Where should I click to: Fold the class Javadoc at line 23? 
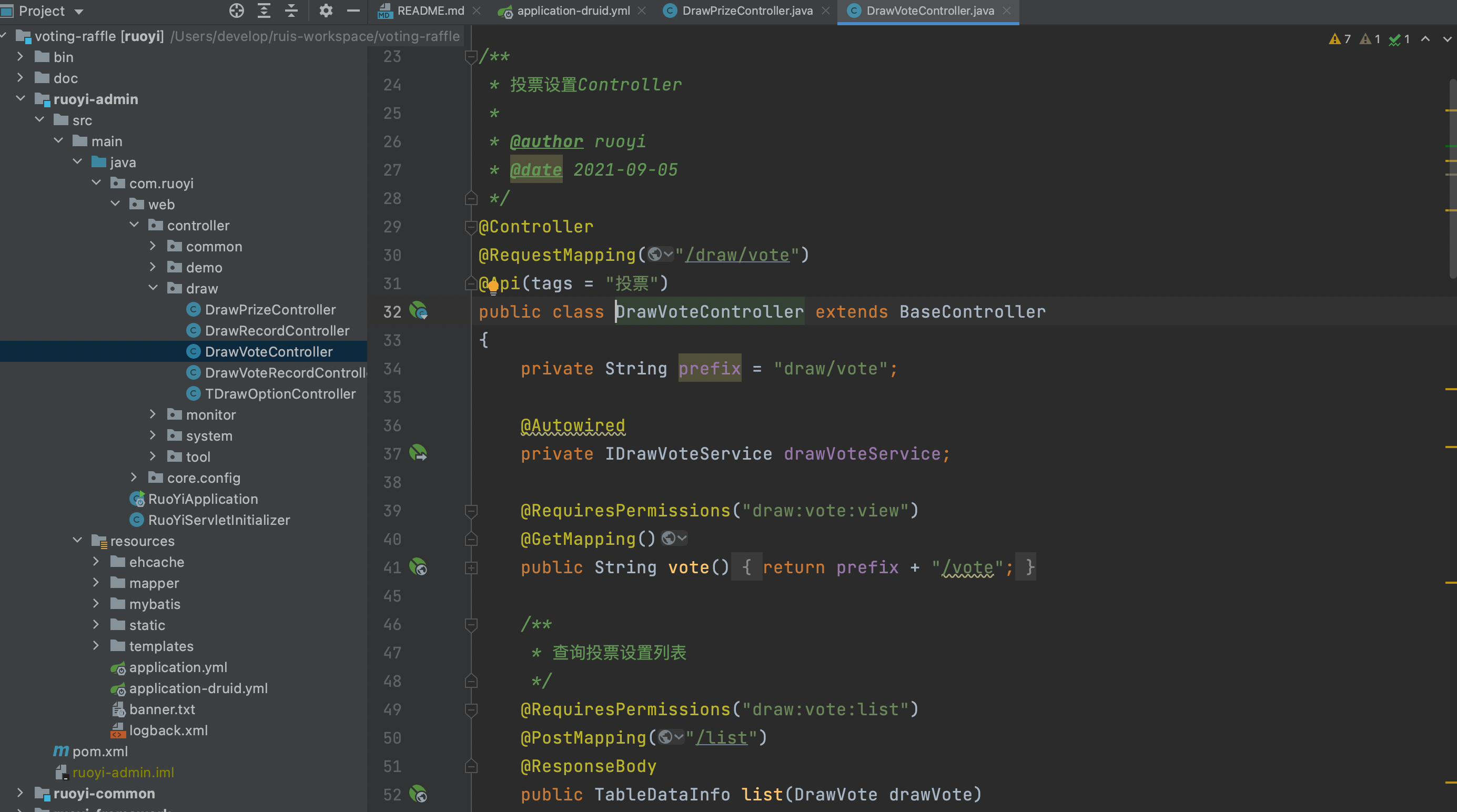(471, 57)
